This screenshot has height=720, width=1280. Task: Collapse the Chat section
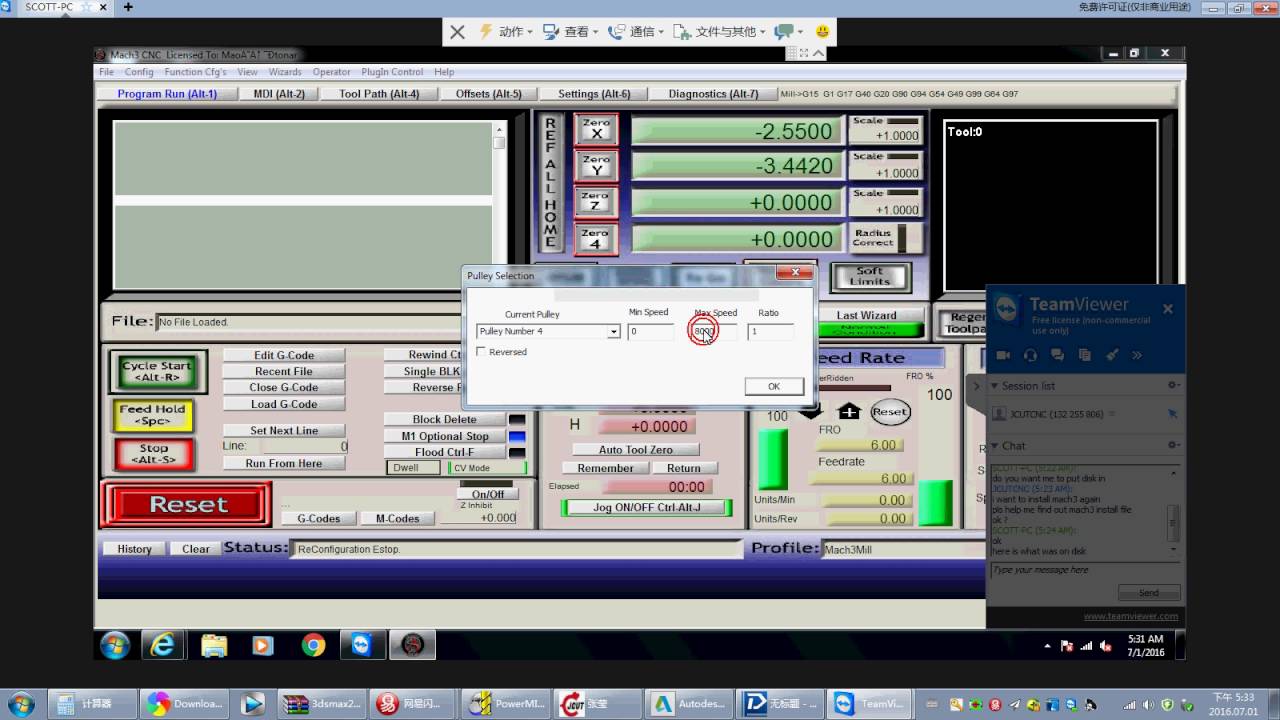pos(995,446)
